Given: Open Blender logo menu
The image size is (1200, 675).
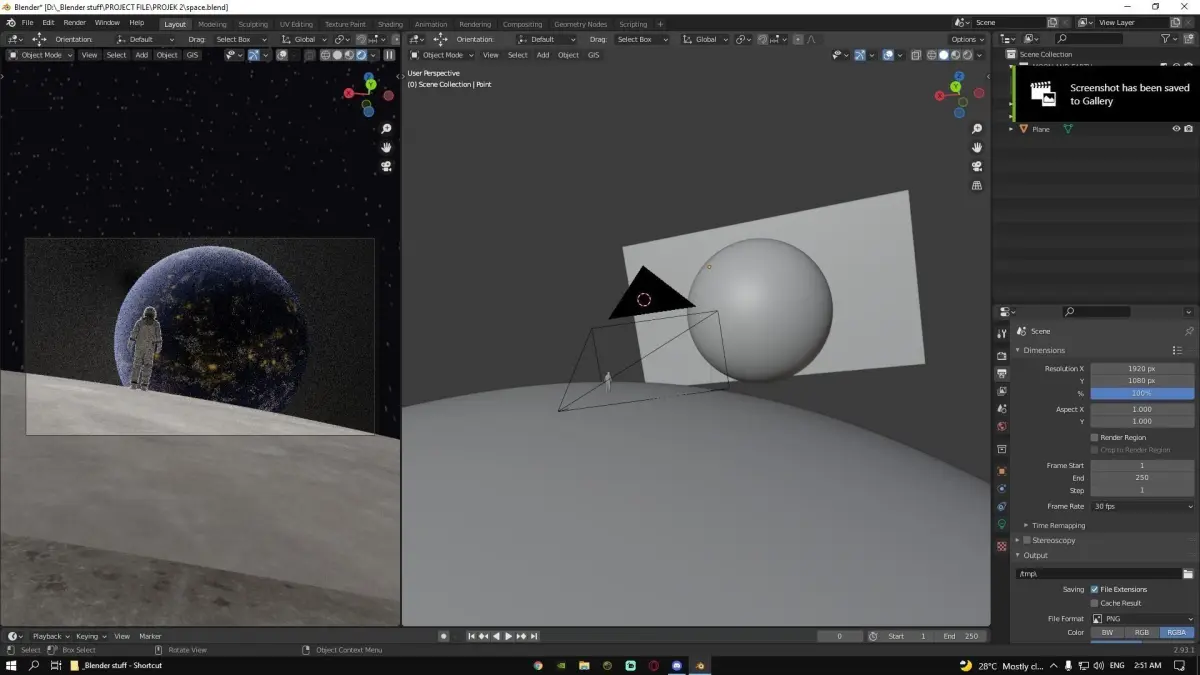Looking at the screenshot, I should pos(10,23).
